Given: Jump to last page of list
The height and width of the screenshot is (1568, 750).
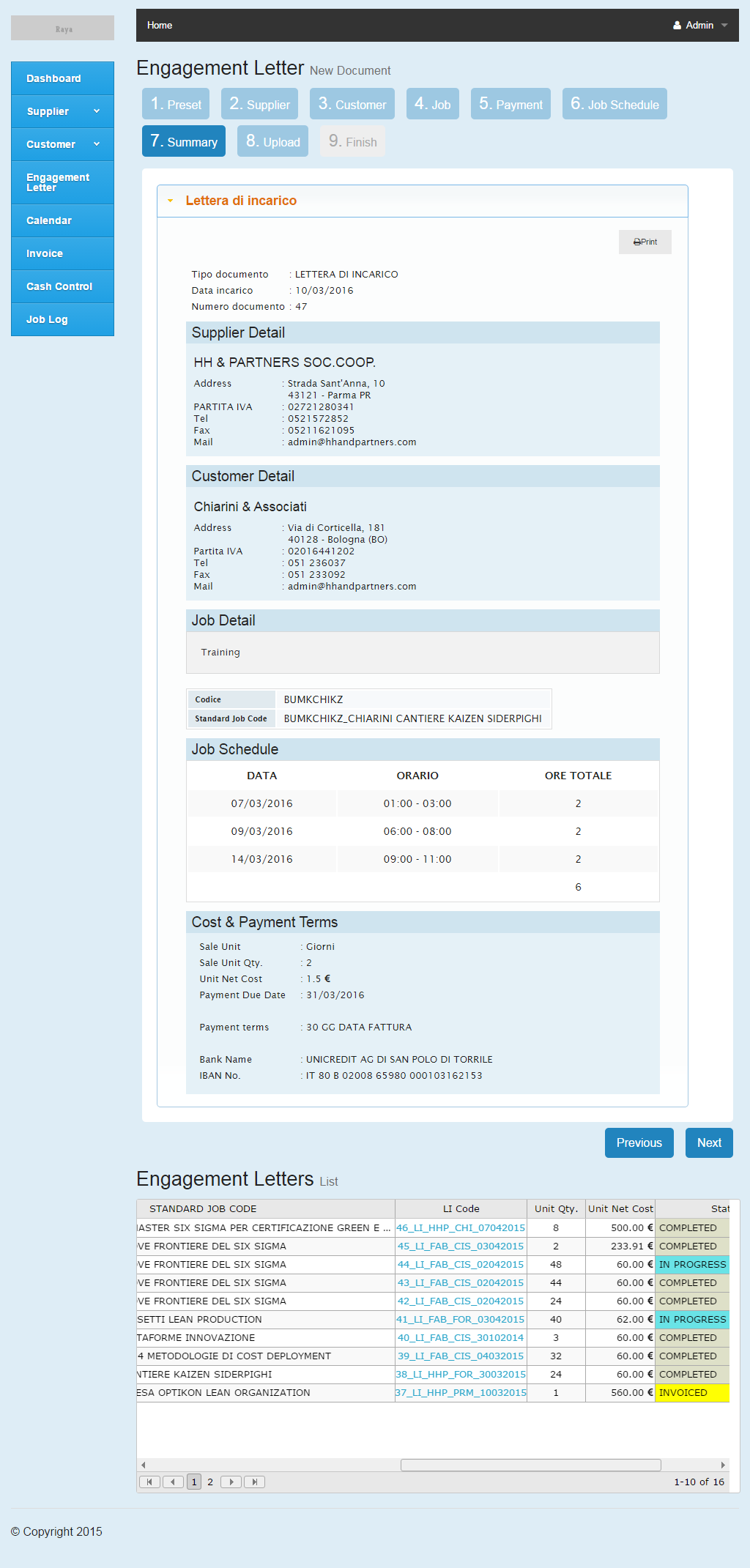Looking at the screenshot, I should pyautogui.click(x=254, y=1482).
